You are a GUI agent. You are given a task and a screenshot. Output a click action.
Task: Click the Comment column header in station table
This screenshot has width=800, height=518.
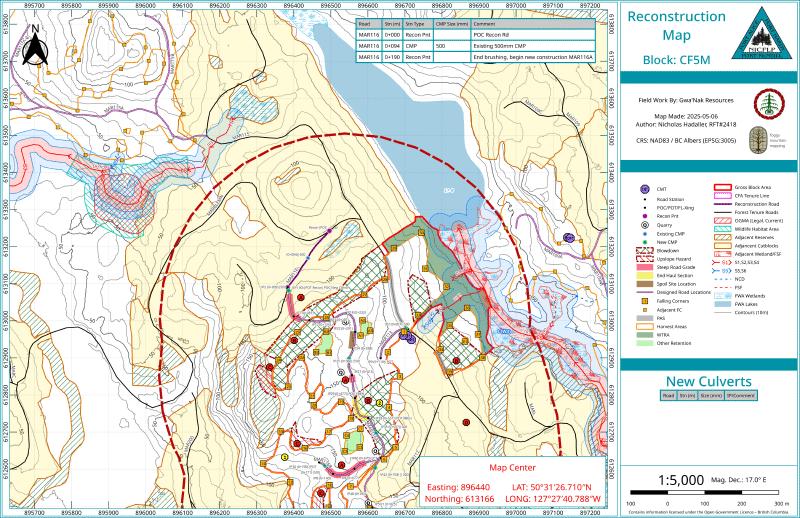point(533,24)
